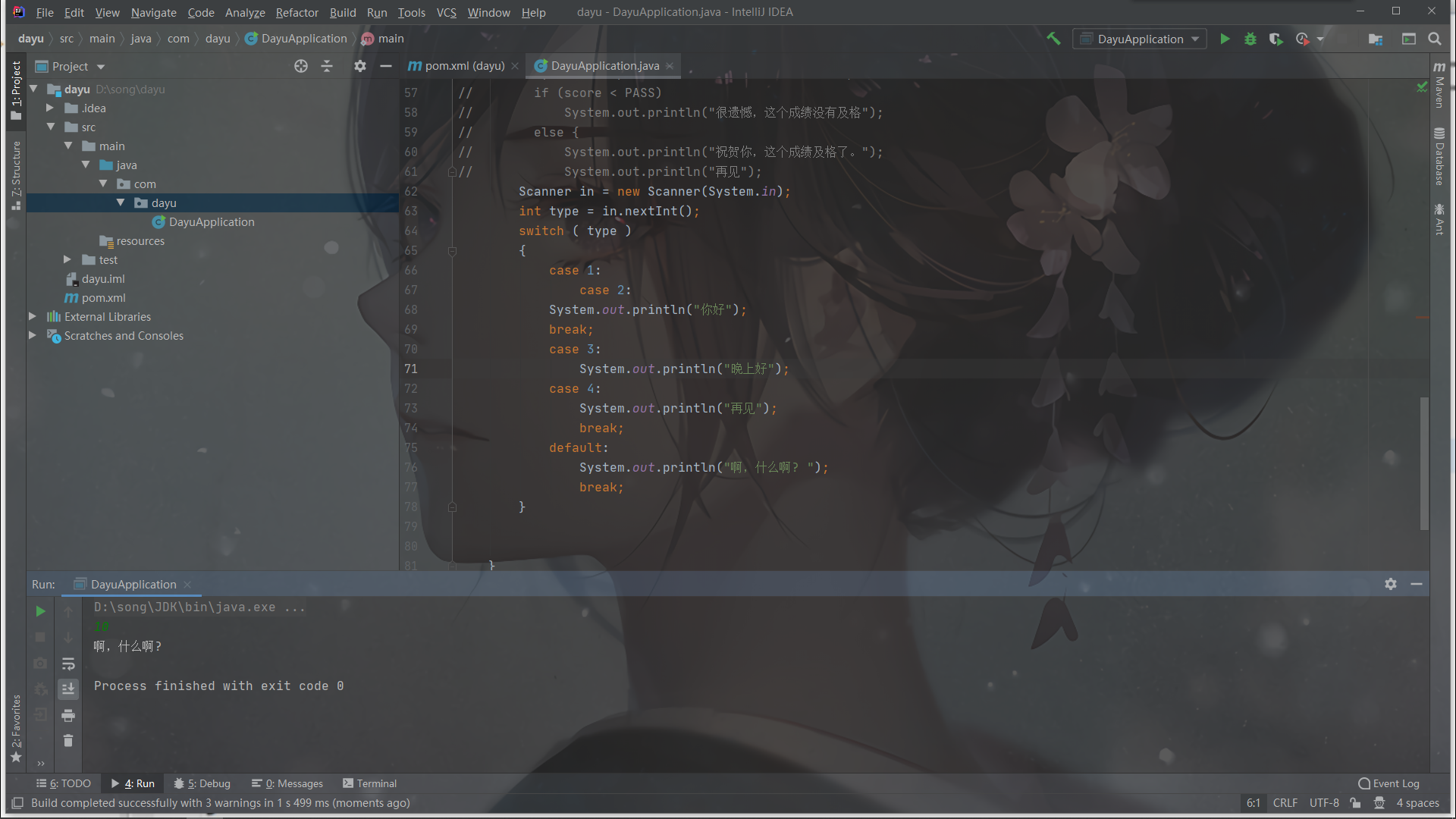The width and height of the screenshot is (1456, 819).
Task: Clear the console with trash icon
Action: (x=68, y=741)
